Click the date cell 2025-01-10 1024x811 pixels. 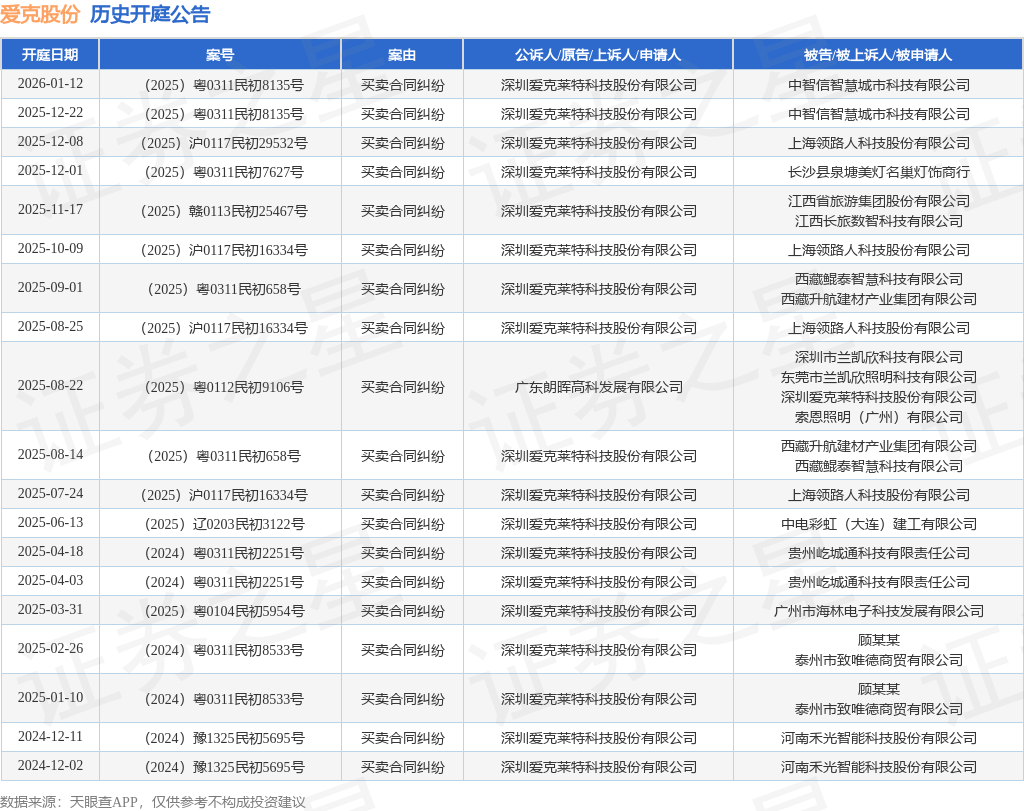click(50, 697)
